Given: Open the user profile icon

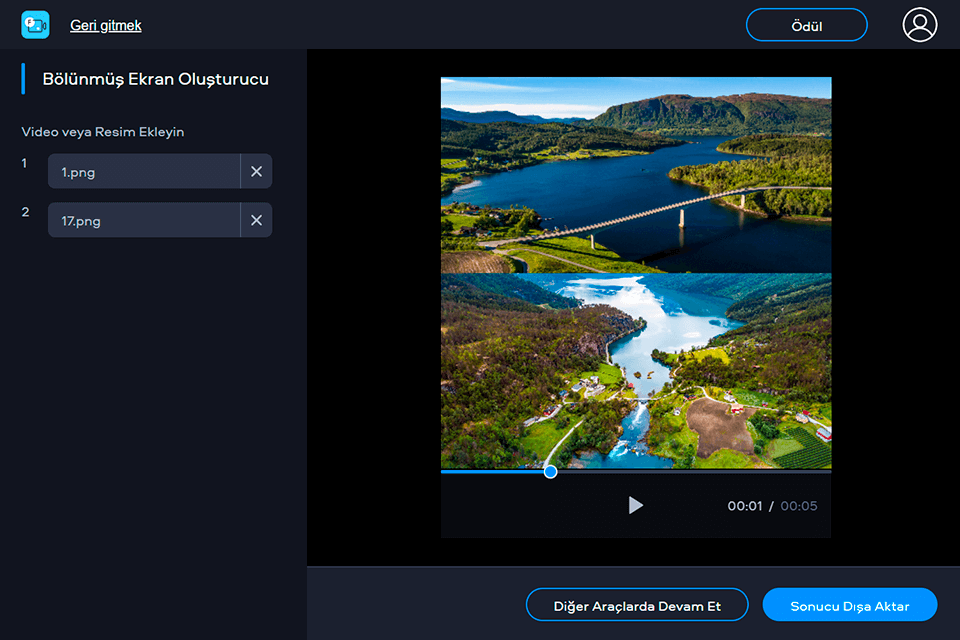Looking at the screenshot, I should point(920,25).
